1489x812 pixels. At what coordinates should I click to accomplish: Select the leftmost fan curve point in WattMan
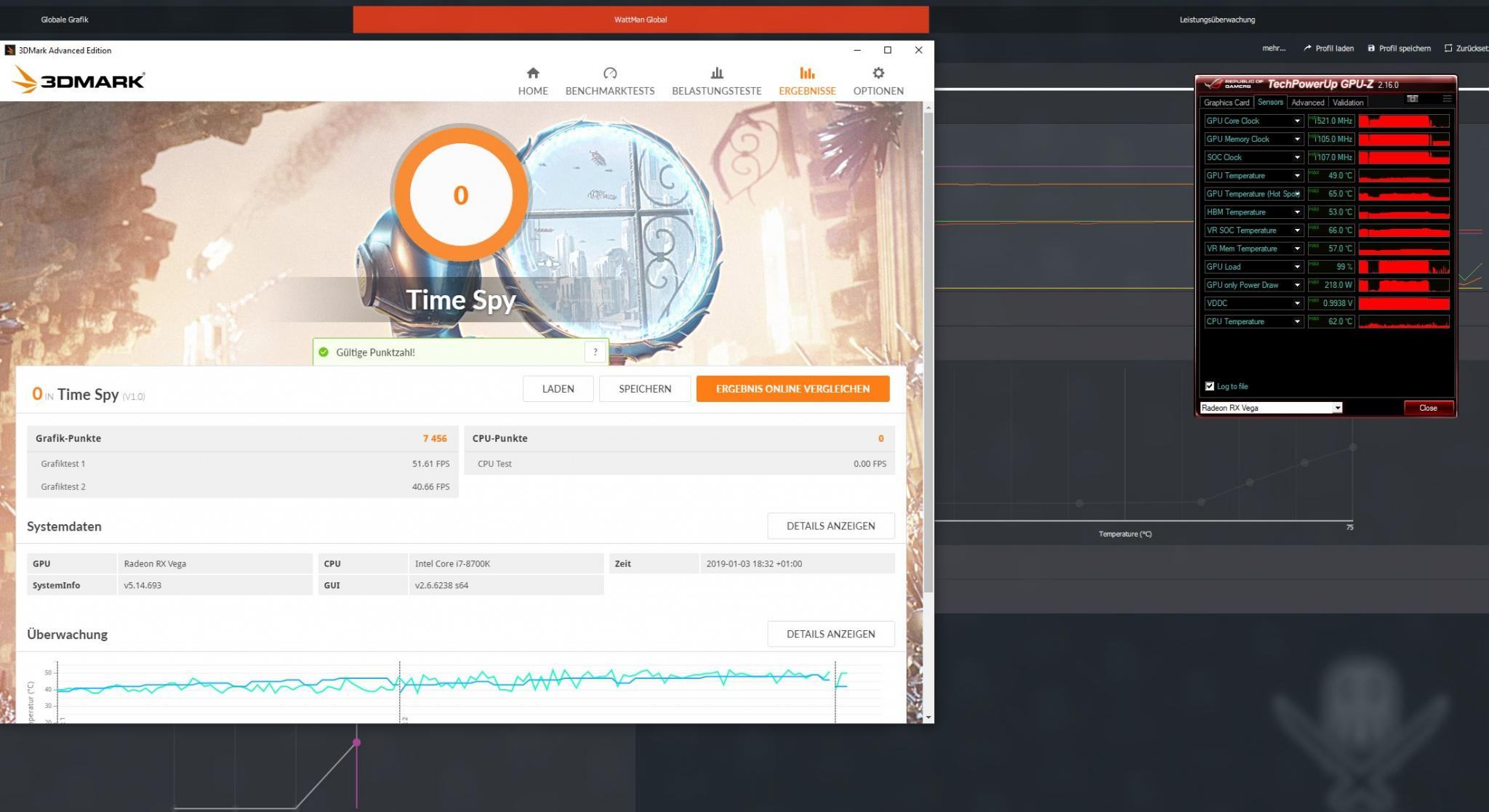tap(1080, 503)
